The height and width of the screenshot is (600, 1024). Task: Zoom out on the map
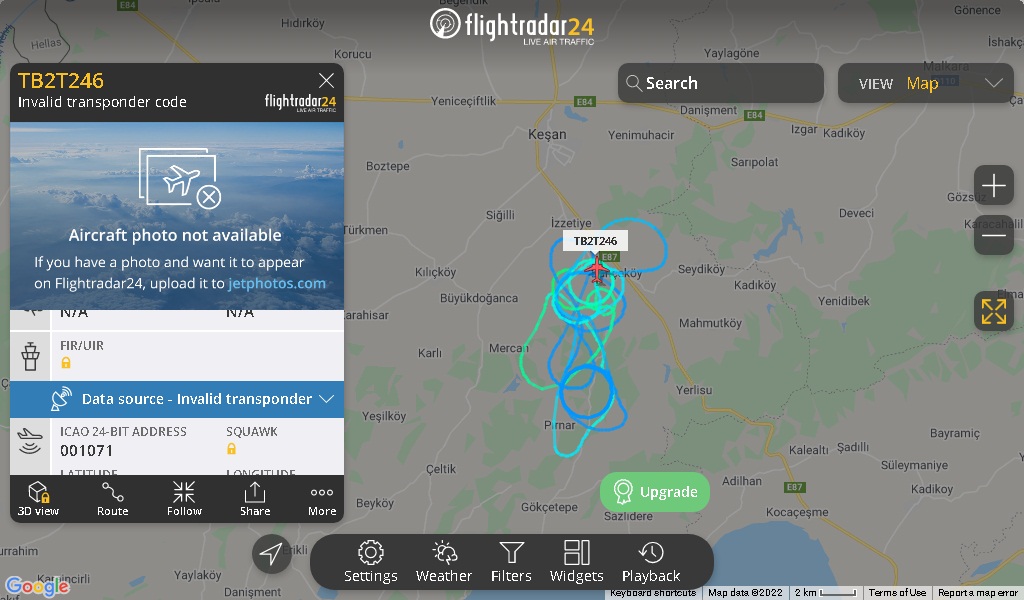coord(993,235)
